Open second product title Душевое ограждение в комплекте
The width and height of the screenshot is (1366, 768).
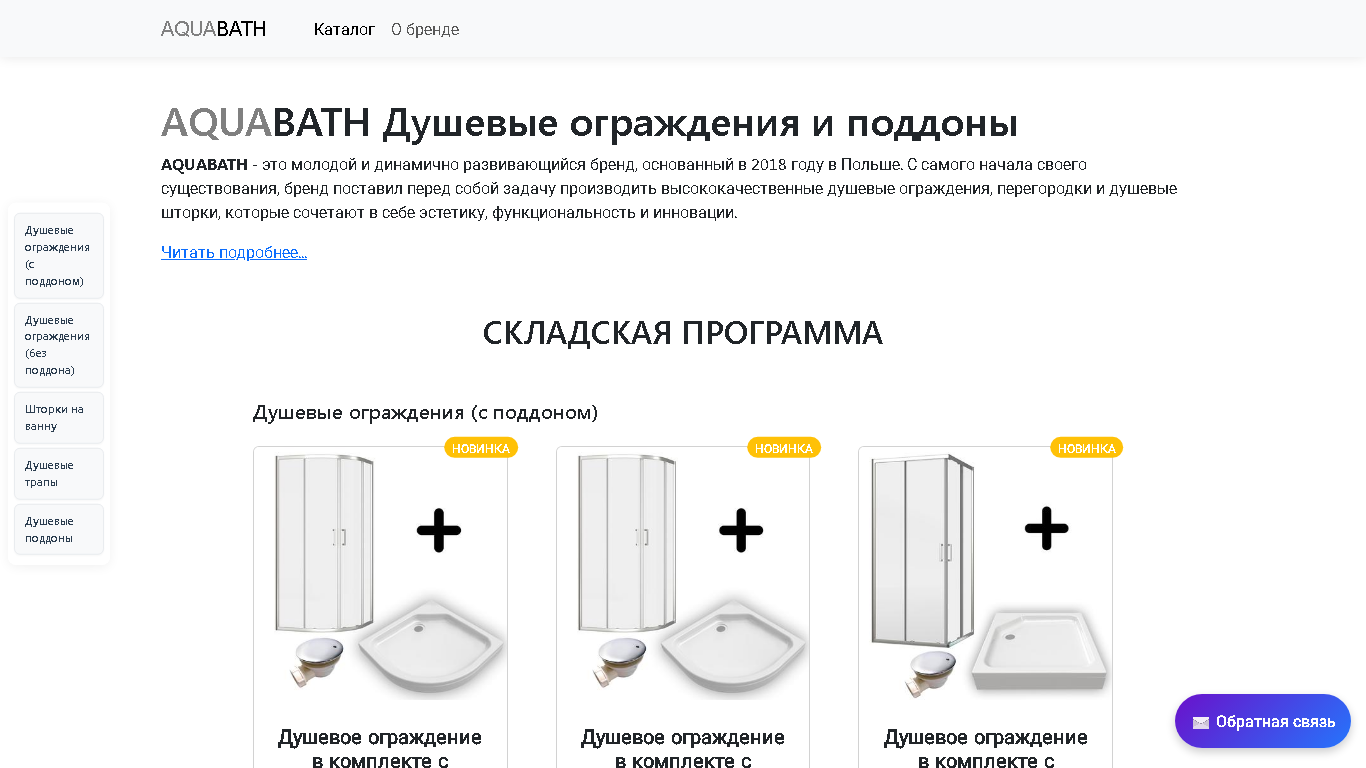[x=683, y=749]
